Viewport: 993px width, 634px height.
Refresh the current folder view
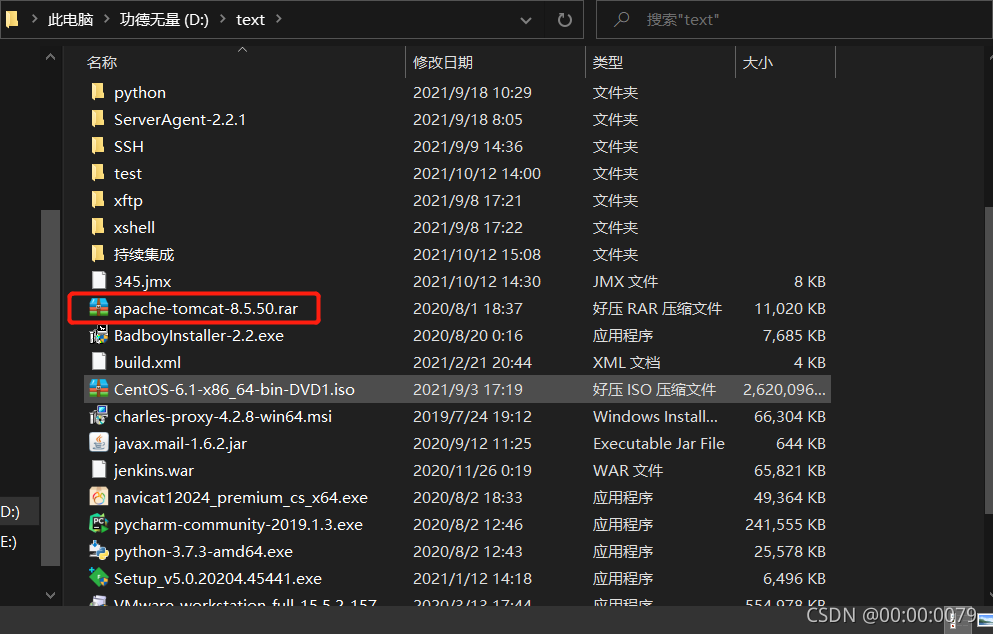[565, 20]
